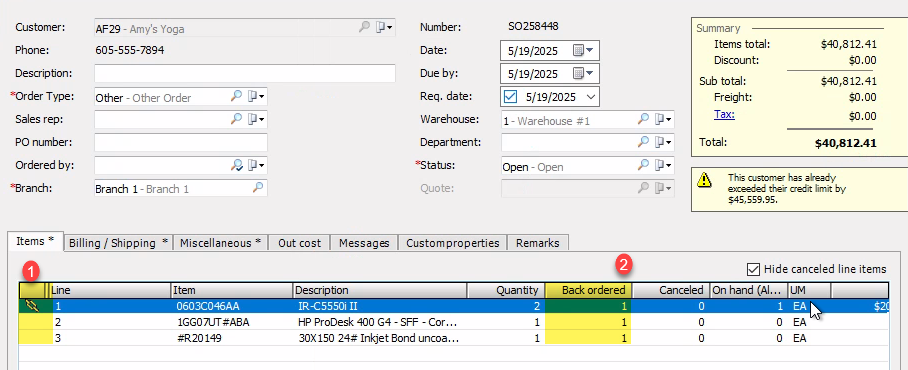908x370 pixels.
Task: Search Sales rep with magnifier icon
Action: pyautogui.click(x=236, y=119)
